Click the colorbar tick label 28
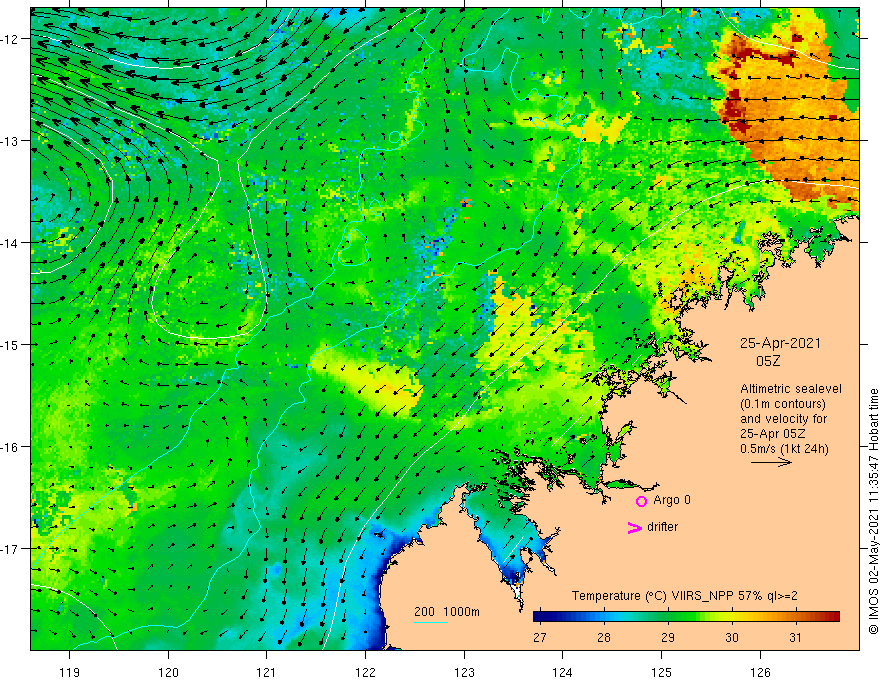Screen dimensions: 880x680 (604, 637)
